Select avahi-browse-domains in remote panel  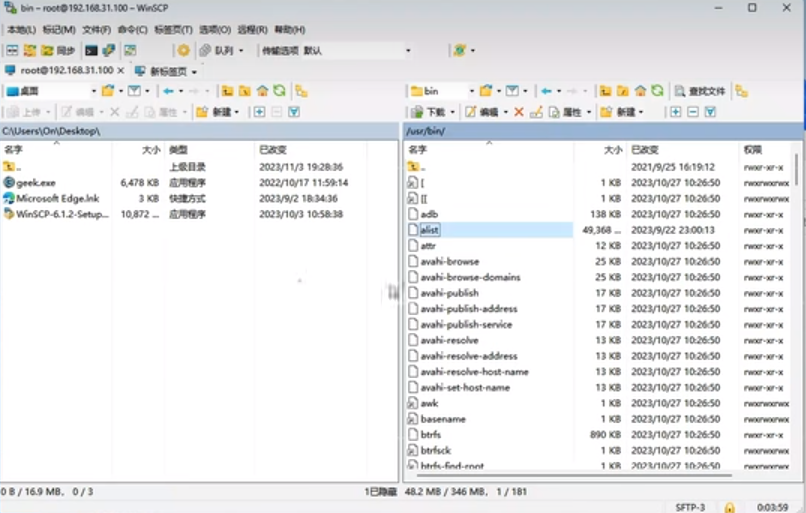click(470, 277)
